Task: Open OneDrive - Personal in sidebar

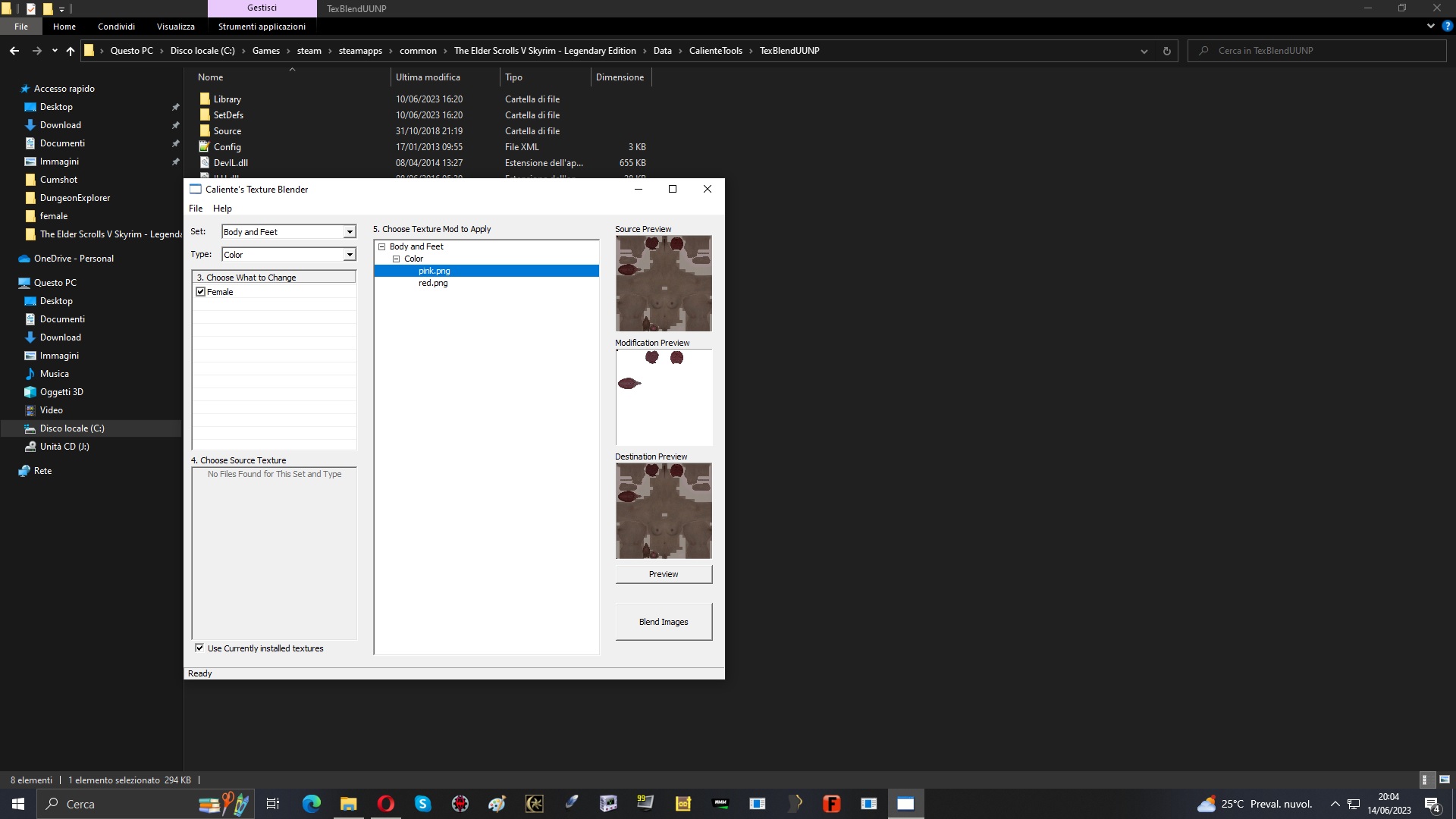Action: 74,259
